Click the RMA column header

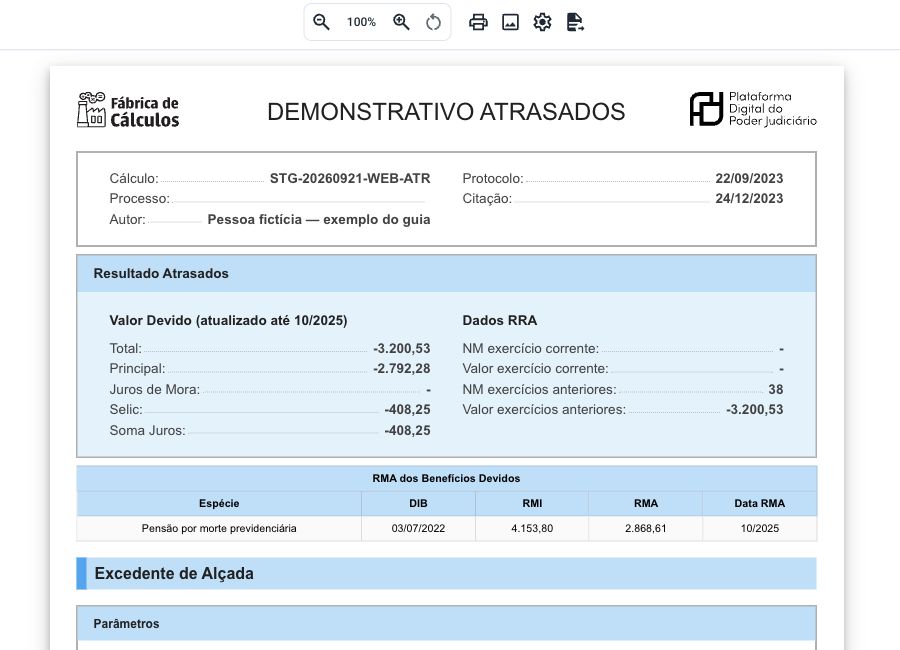[x=646, y=504]
